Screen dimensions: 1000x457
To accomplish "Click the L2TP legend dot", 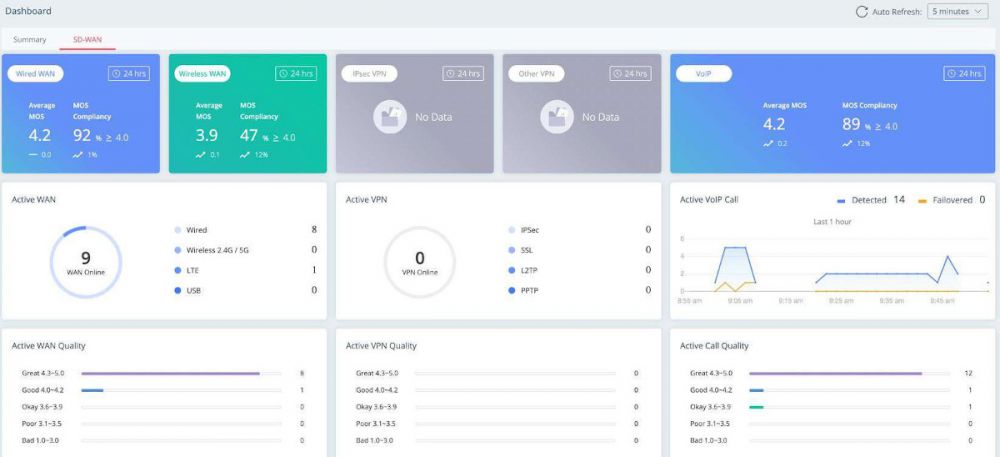I will (511, 270).
